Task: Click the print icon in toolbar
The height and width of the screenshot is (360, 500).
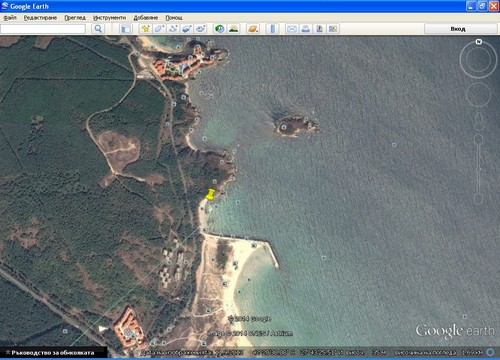Action: (305, 29)
